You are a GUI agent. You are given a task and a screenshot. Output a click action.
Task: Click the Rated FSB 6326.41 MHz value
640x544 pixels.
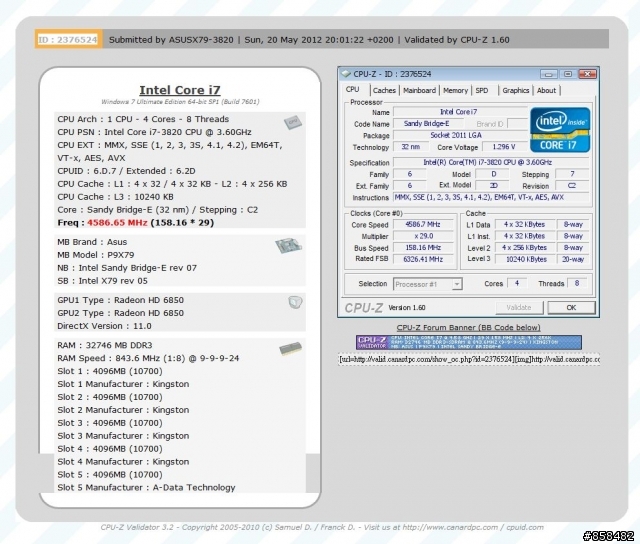(x=423, y=259)
